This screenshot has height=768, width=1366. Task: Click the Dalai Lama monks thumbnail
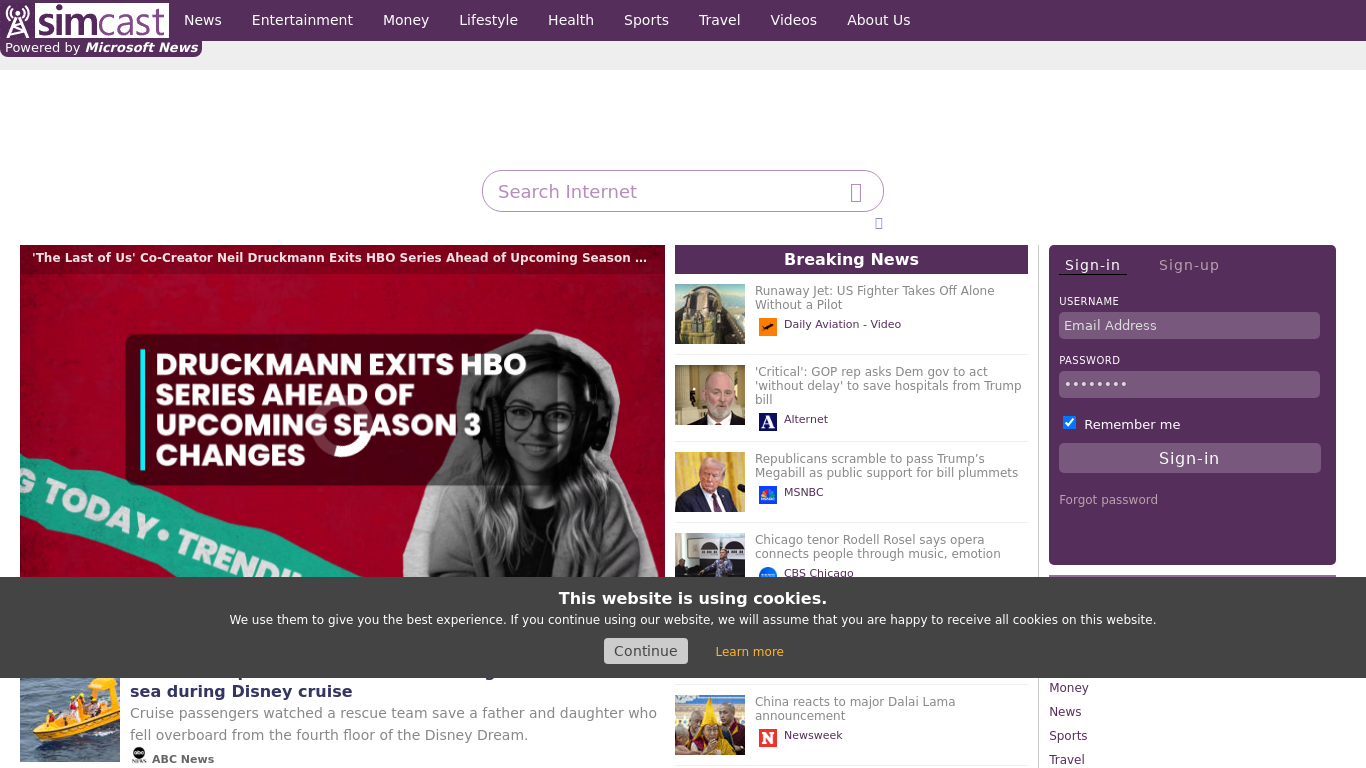pos(710,725)
